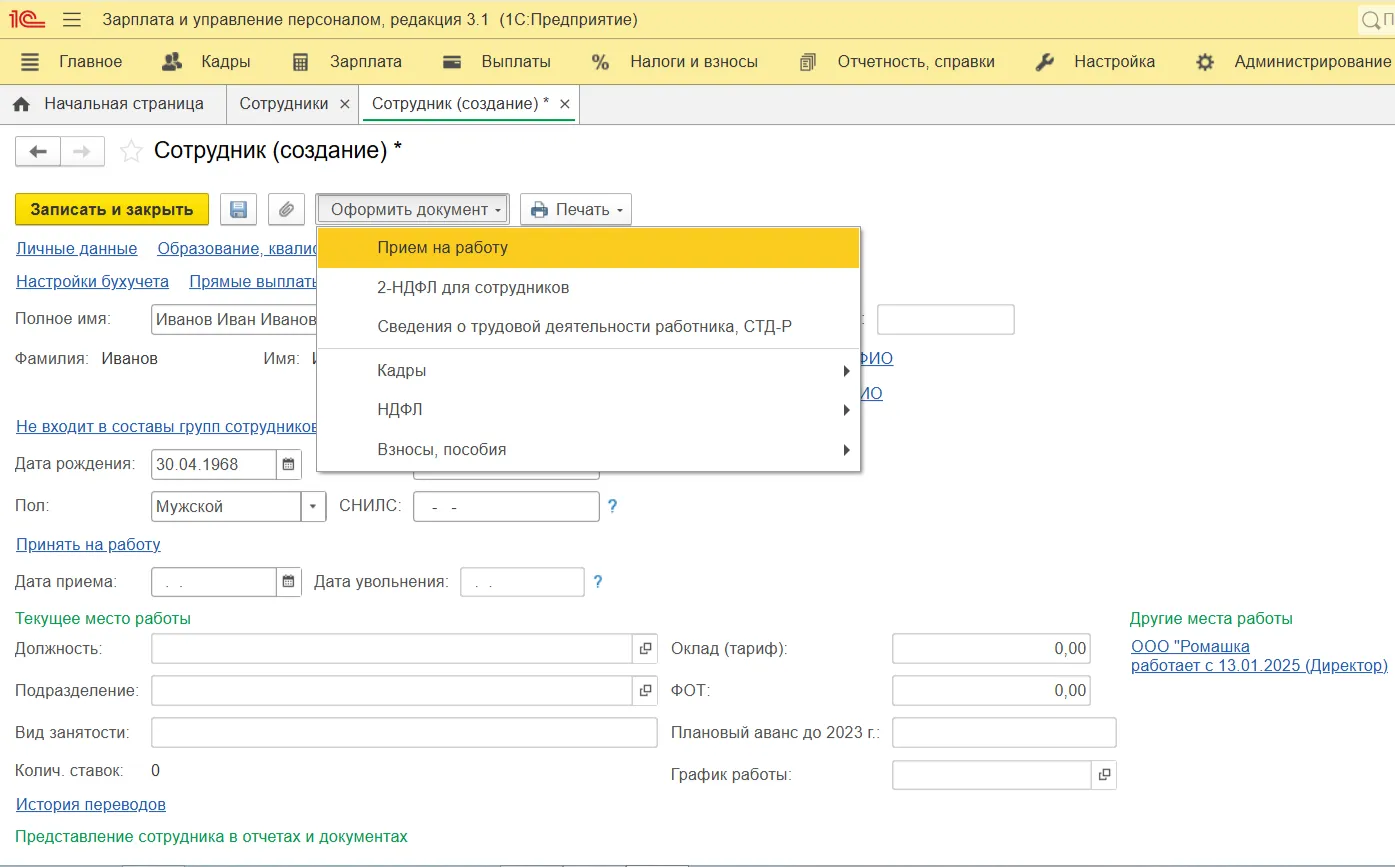
Task: Click the home icon on Начальная страница tab
Action: point(21,104)
